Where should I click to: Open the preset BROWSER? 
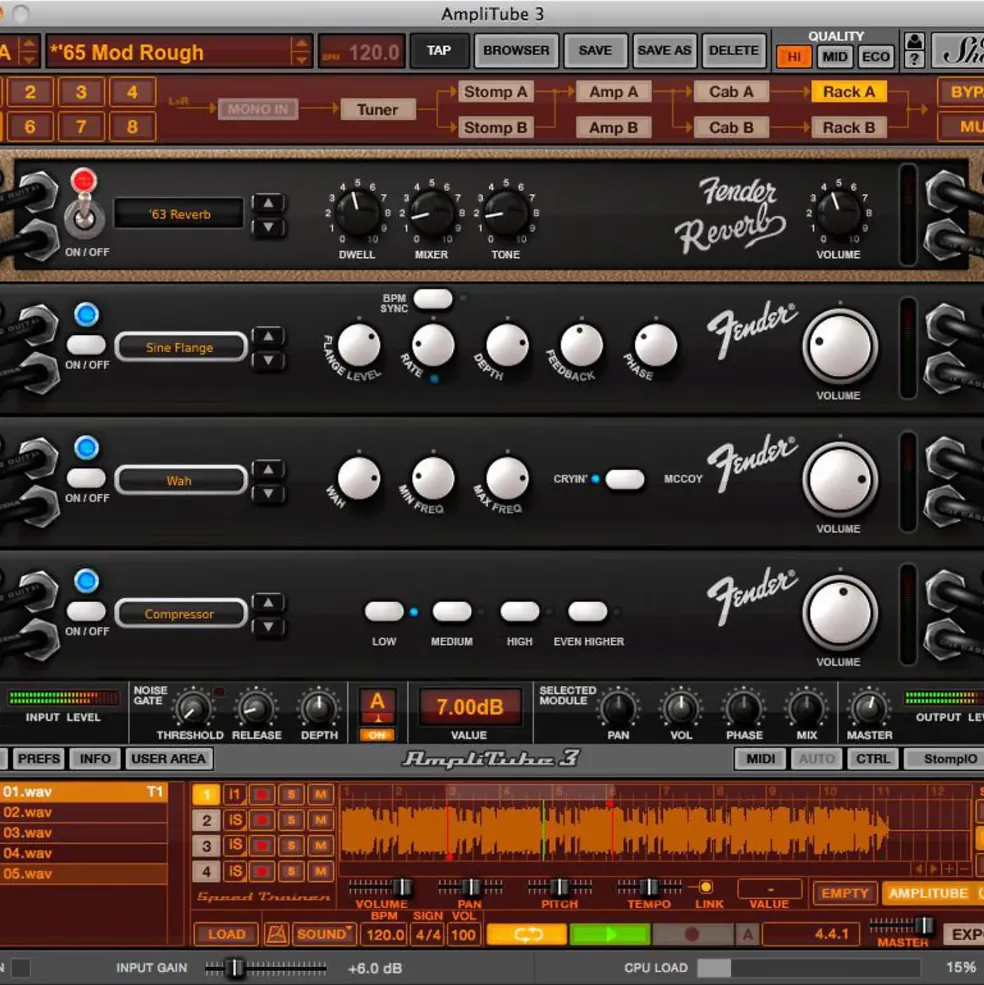(x=516, y=50)
